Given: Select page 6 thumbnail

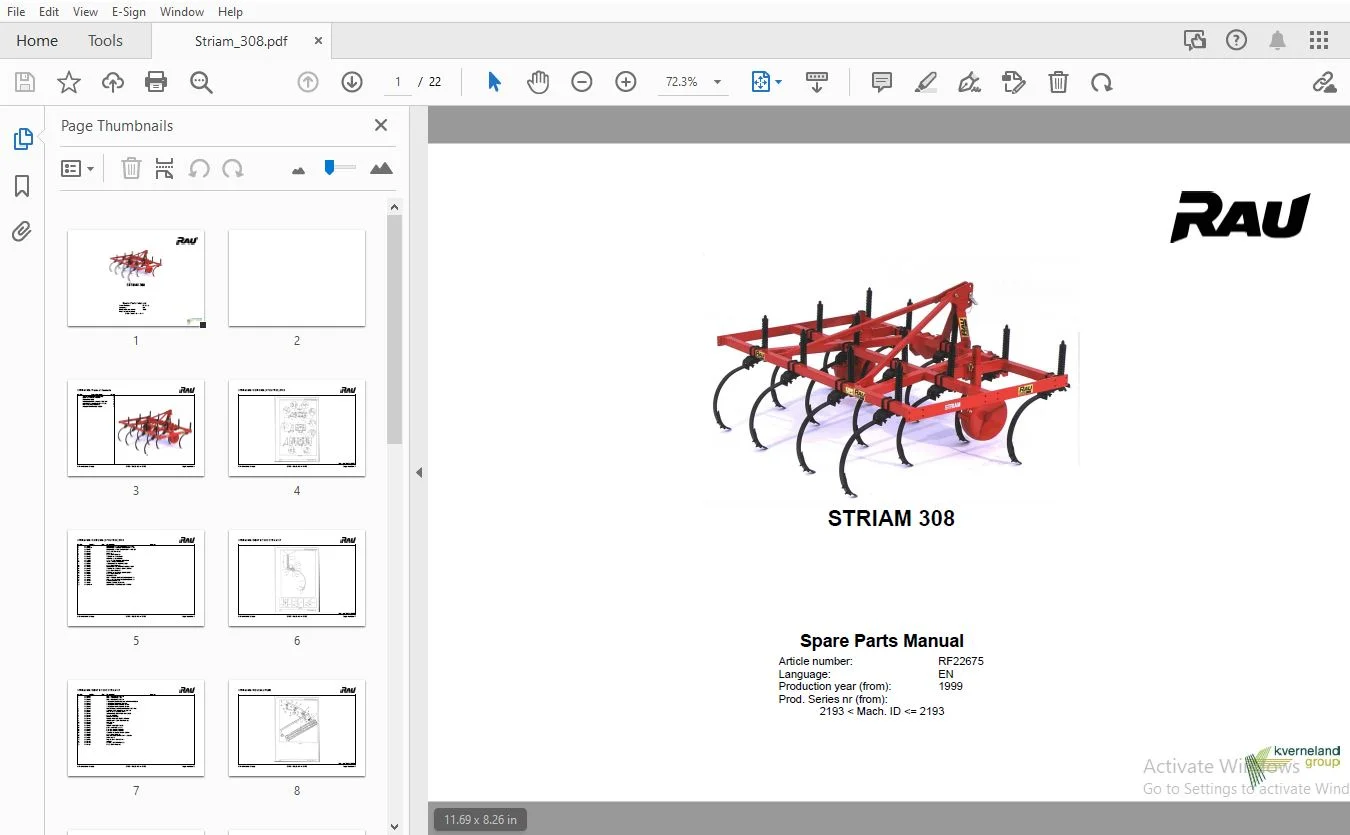Looking at the screenshot, I should [297, 578].
